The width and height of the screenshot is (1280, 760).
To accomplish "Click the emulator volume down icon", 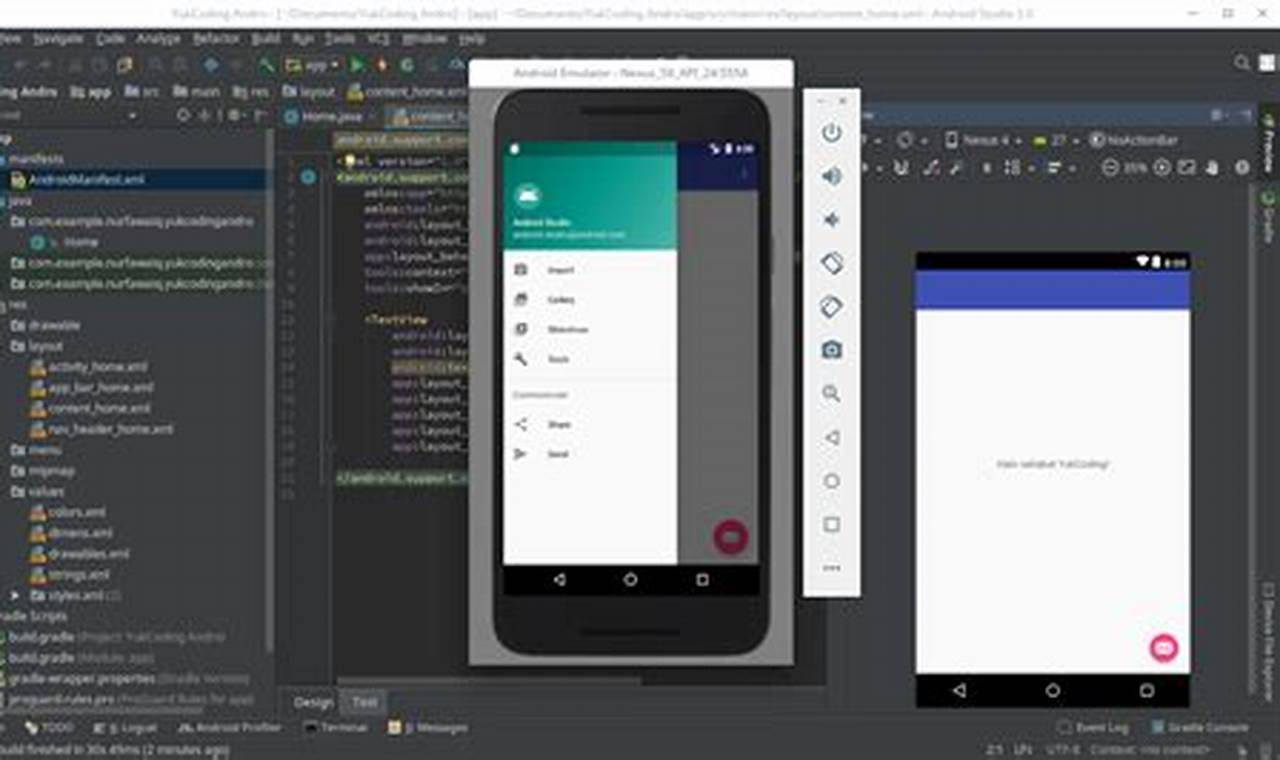I will 831,220.
